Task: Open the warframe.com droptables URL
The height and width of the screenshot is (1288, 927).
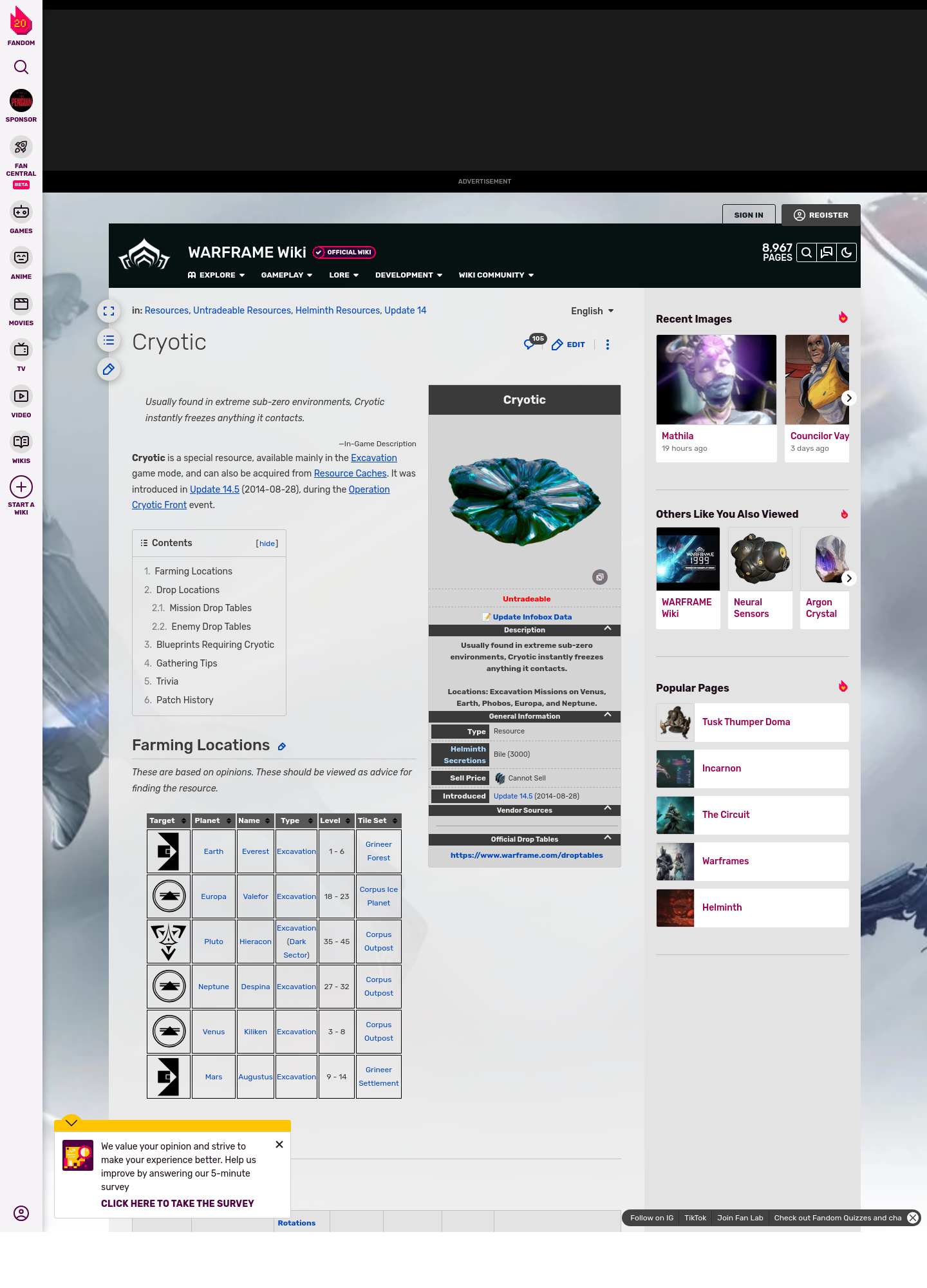Action: (527, 855)
